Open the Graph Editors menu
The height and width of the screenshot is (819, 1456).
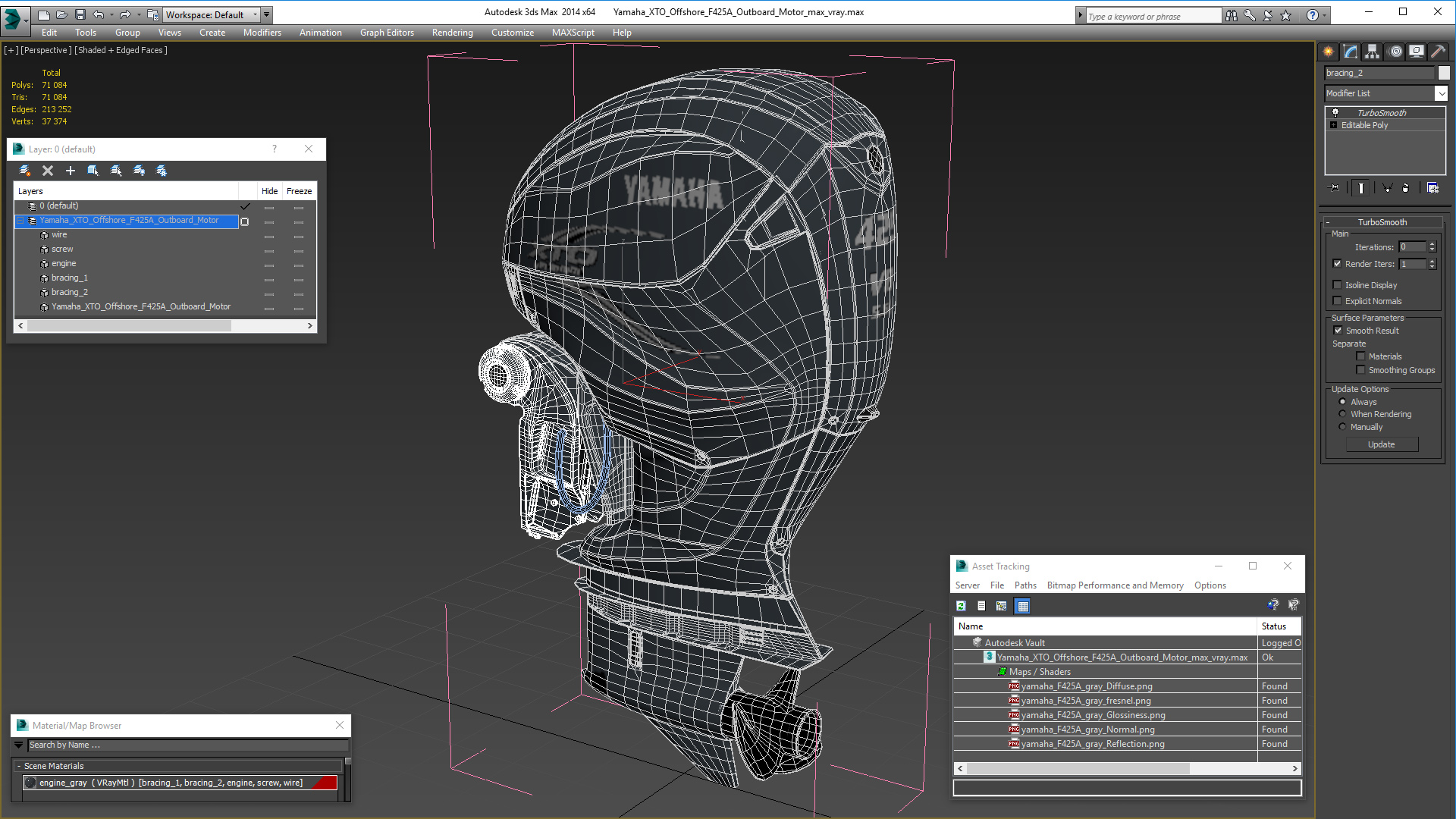[387, 33]
